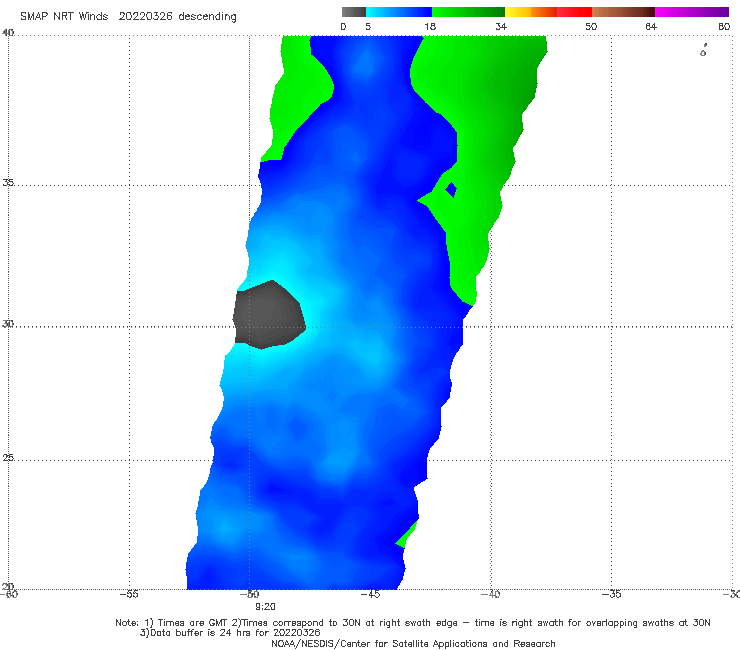The image size is (740, 650).
Task: Pick the brown 50-64 knot color segment
Action: tap(623, 12)
